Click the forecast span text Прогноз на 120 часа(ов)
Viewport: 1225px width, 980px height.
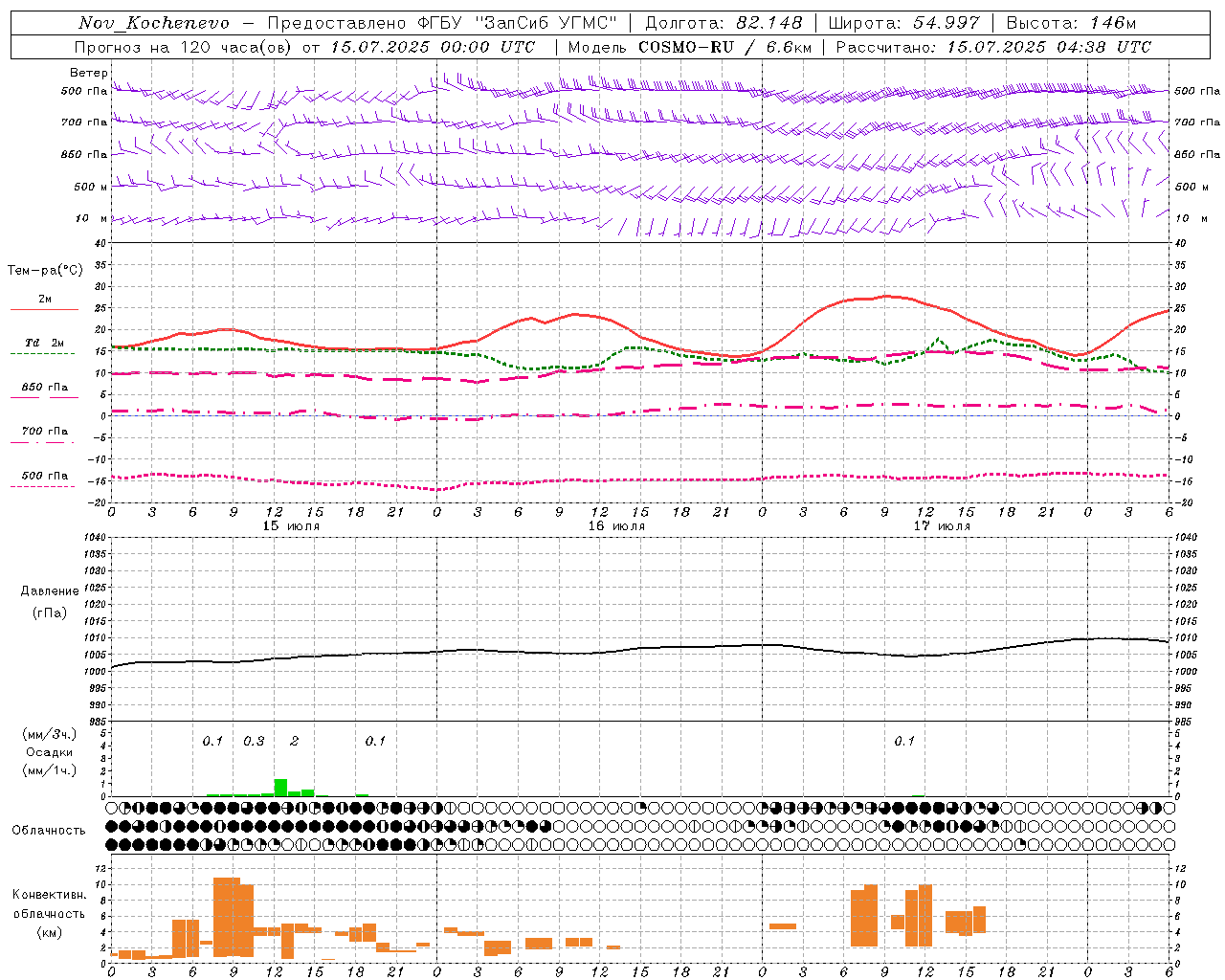point(184,47)
